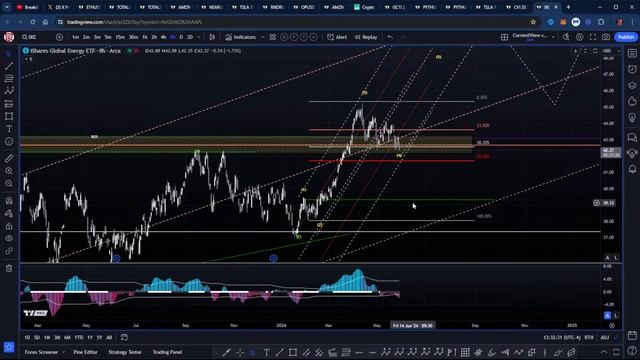
Task: Open the calendar icon in right sidebar
Action: [632, 335]
